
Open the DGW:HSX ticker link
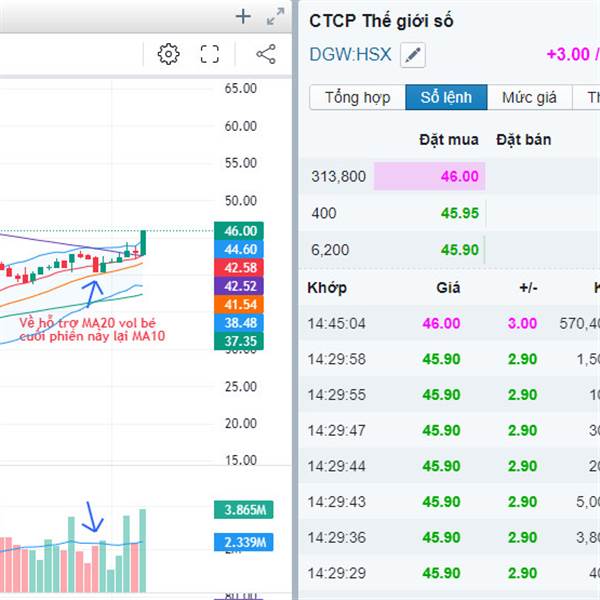click(x=350, y=54)
